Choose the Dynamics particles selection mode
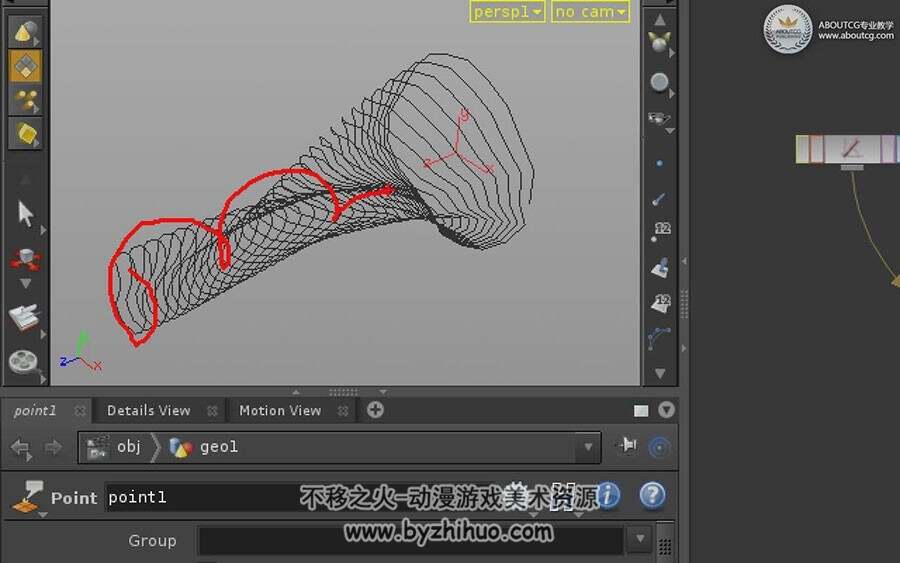 pyautogui.click(x=25, y=100)
